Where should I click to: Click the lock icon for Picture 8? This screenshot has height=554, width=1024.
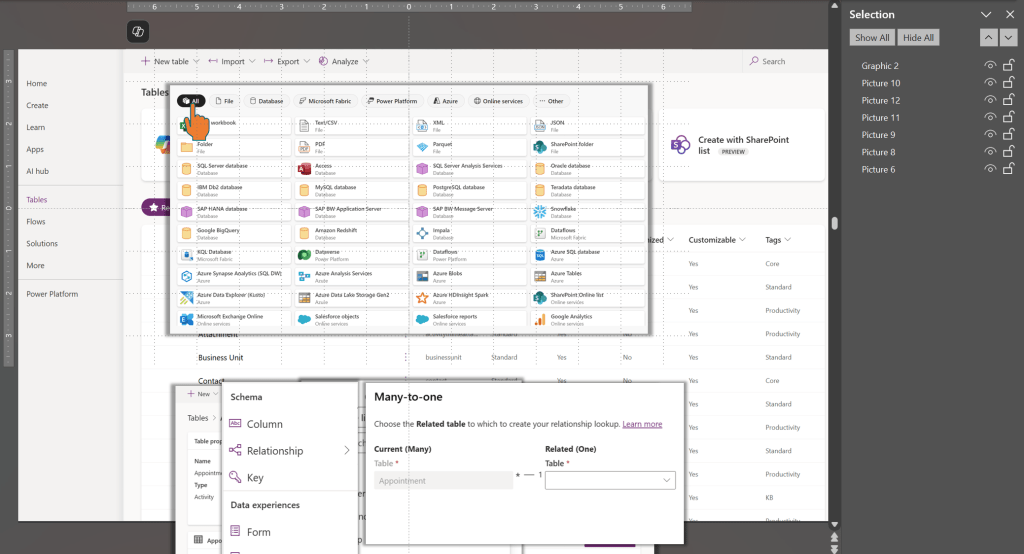pyautogui.click(x=1009, y=152)
